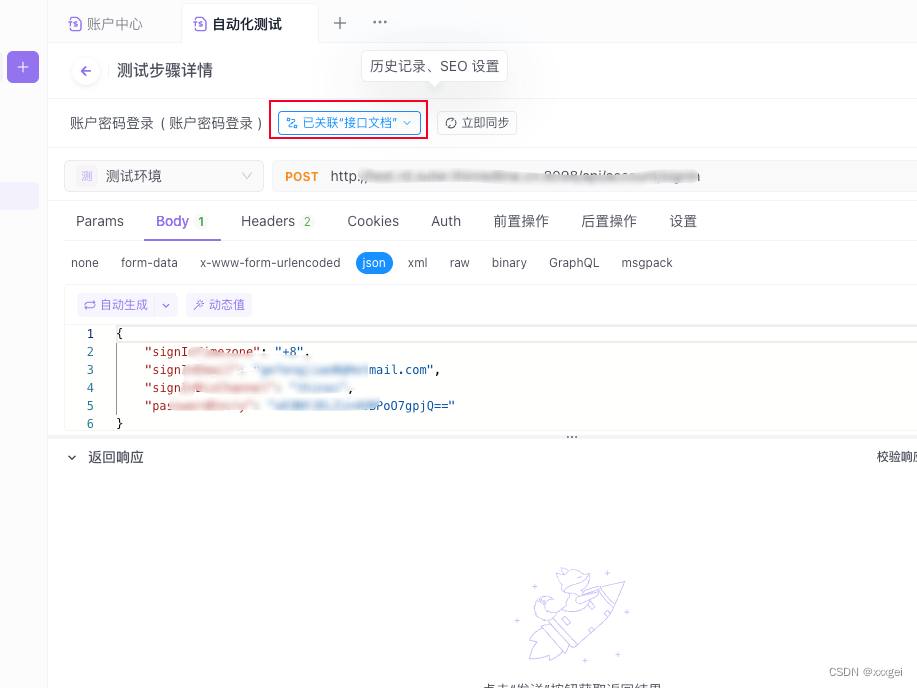The height and width of the screenshot is (688, 917).
Task: Open the 已关联接口文档 dropdown
Action: (x=350, y=123)
